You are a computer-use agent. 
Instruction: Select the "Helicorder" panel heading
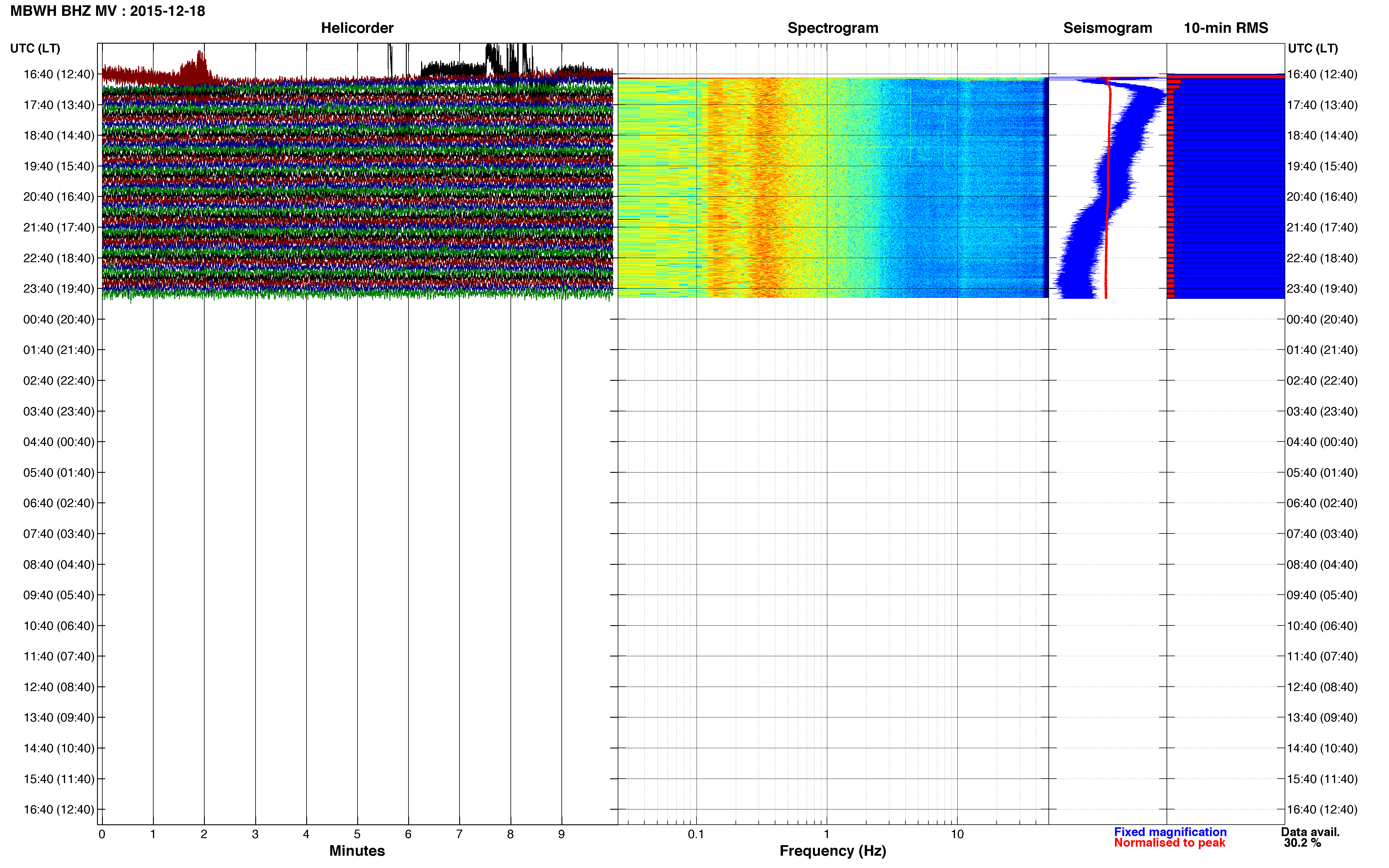coord(357,28)
